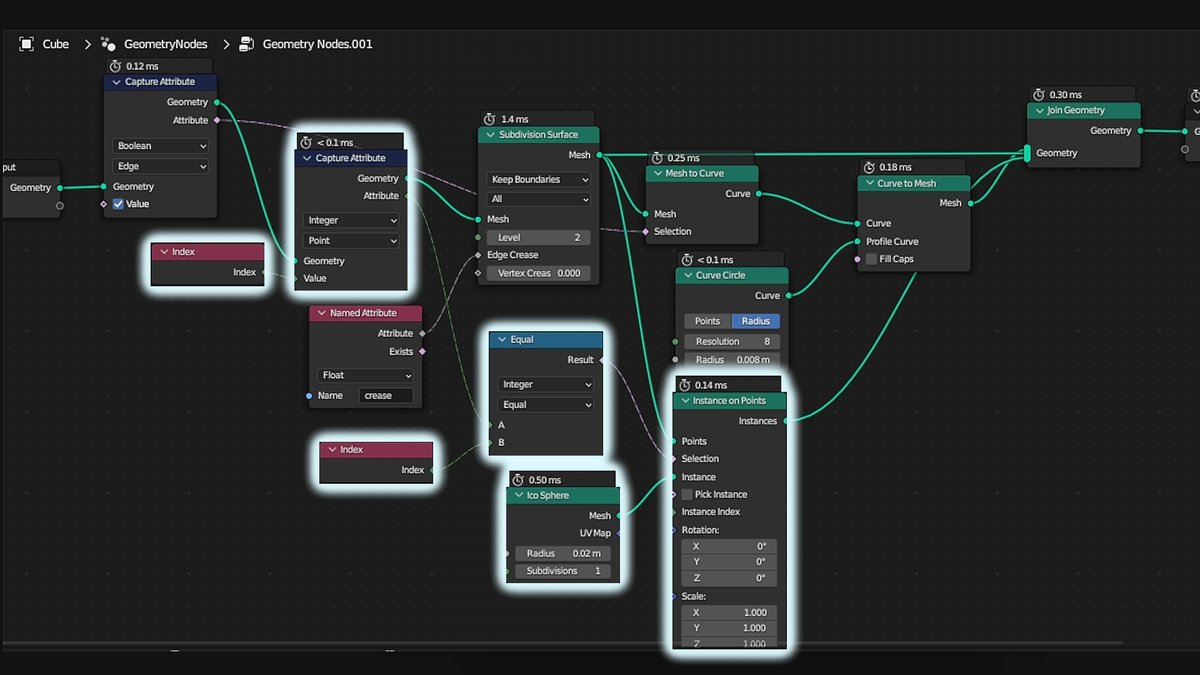Disable the Value checkbox on Capture Attribute
Screen dimensions: 1200x675
[x=118, y=204]
